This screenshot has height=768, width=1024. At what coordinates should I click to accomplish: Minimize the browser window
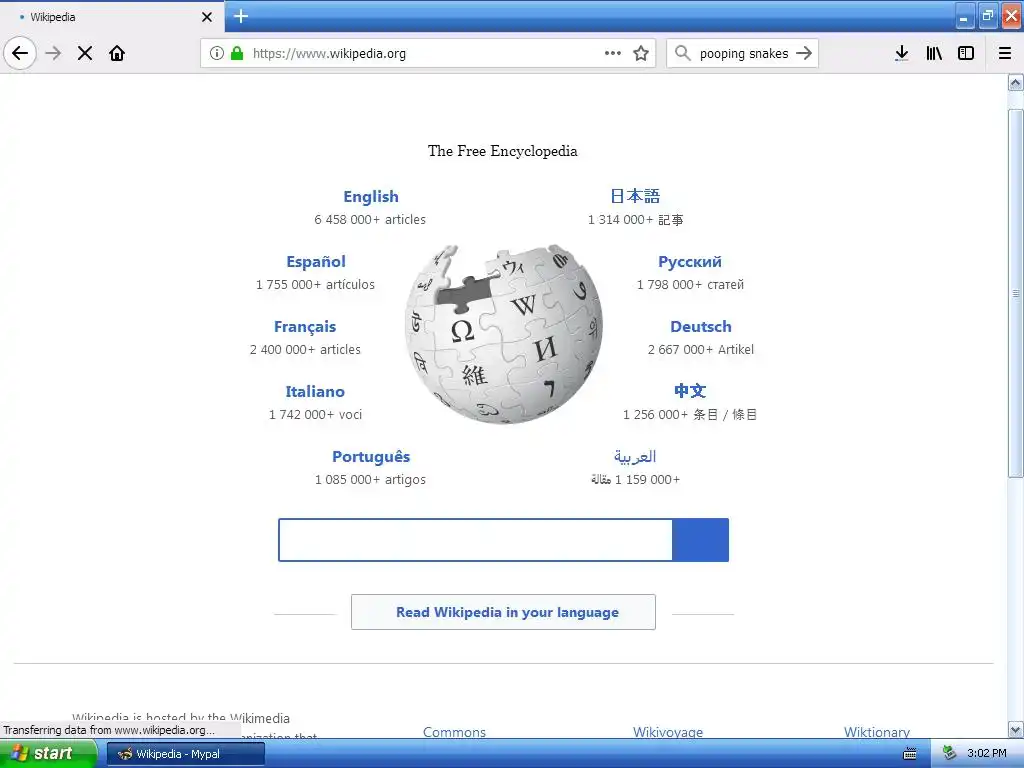click(x=963, y=16)
